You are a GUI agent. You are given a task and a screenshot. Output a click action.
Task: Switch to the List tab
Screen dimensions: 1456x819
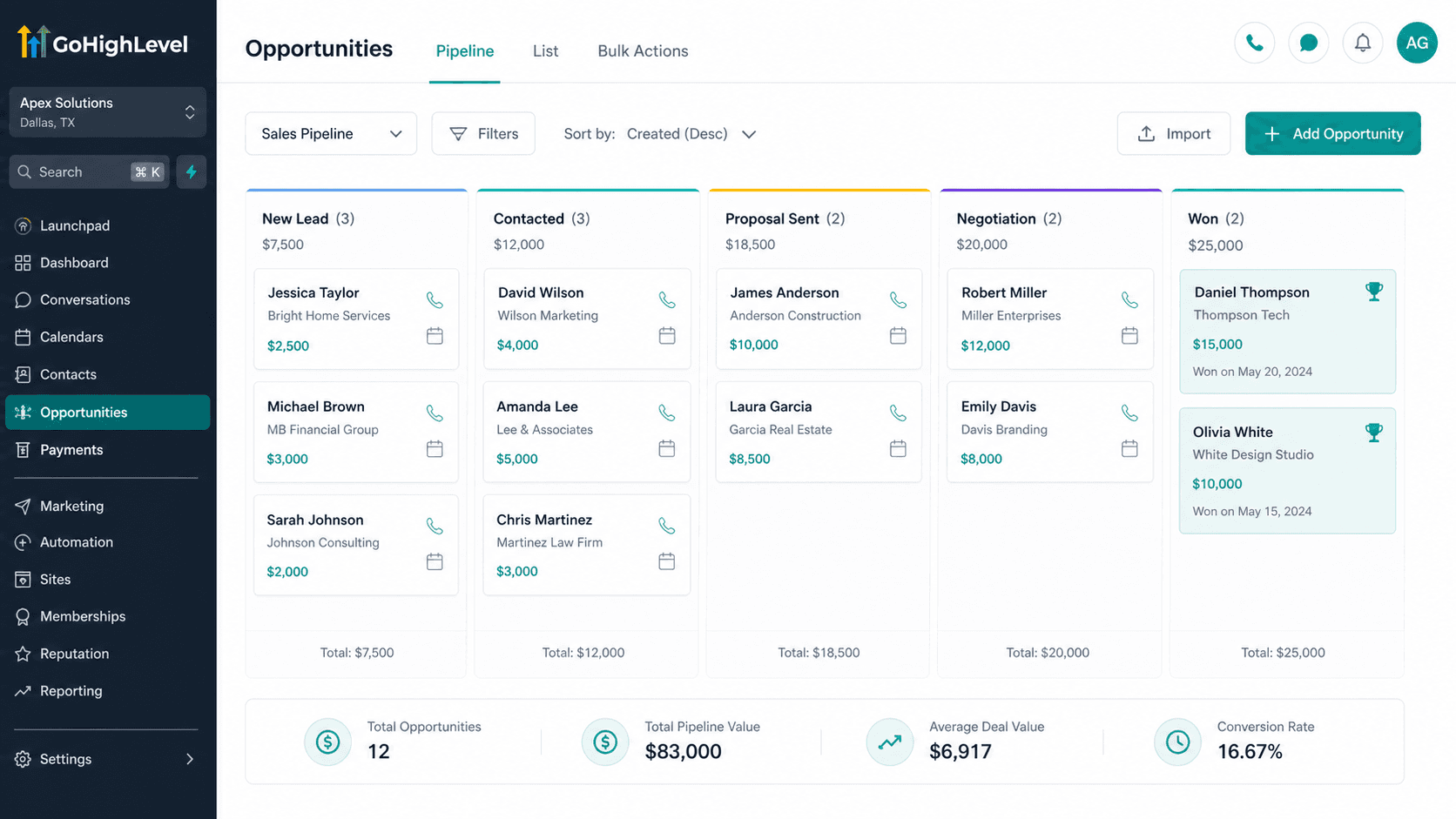pyautogui.click(x=545, y=51)
